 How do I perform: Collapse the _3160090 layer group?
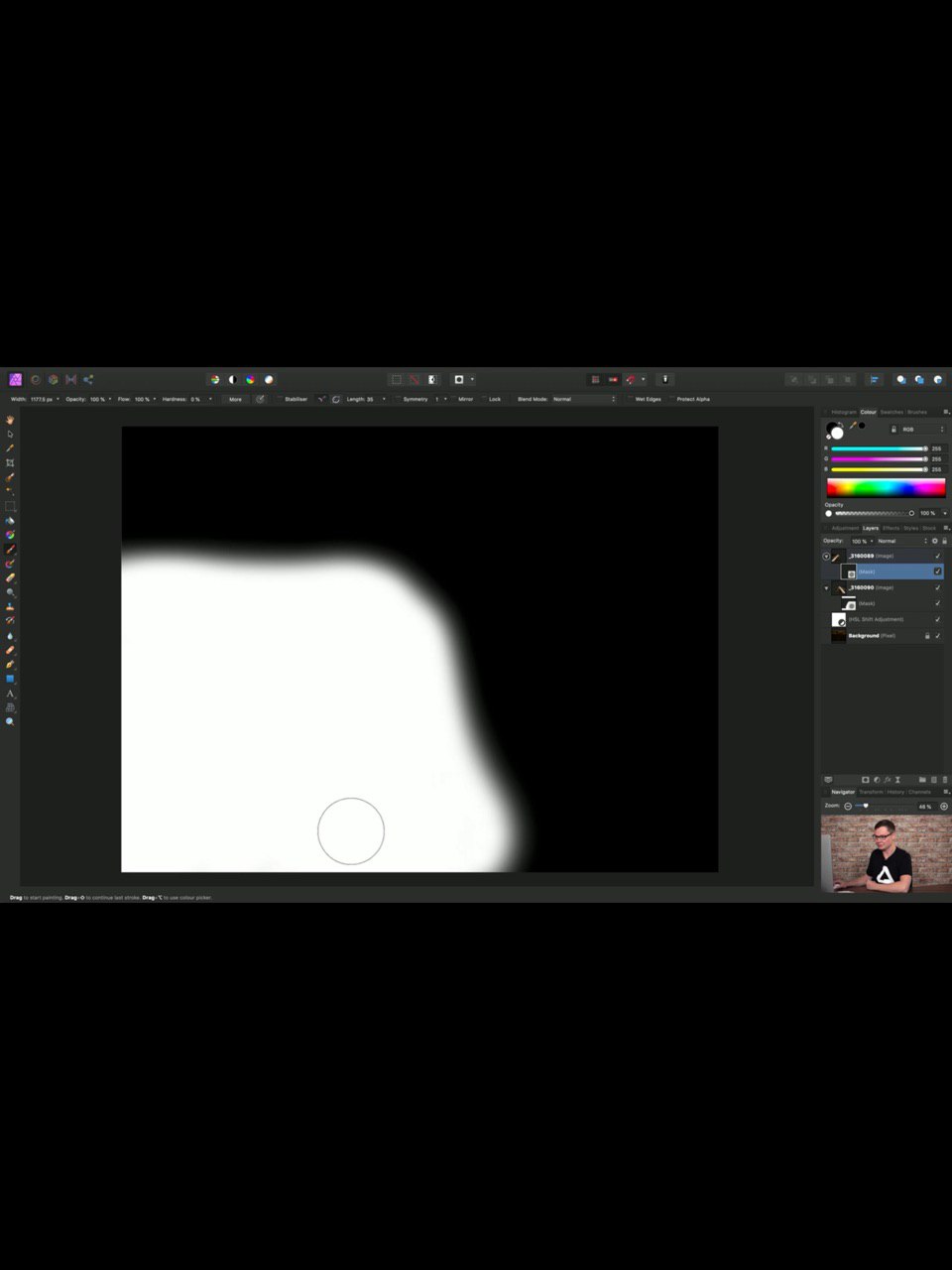(x=826, y=587)
